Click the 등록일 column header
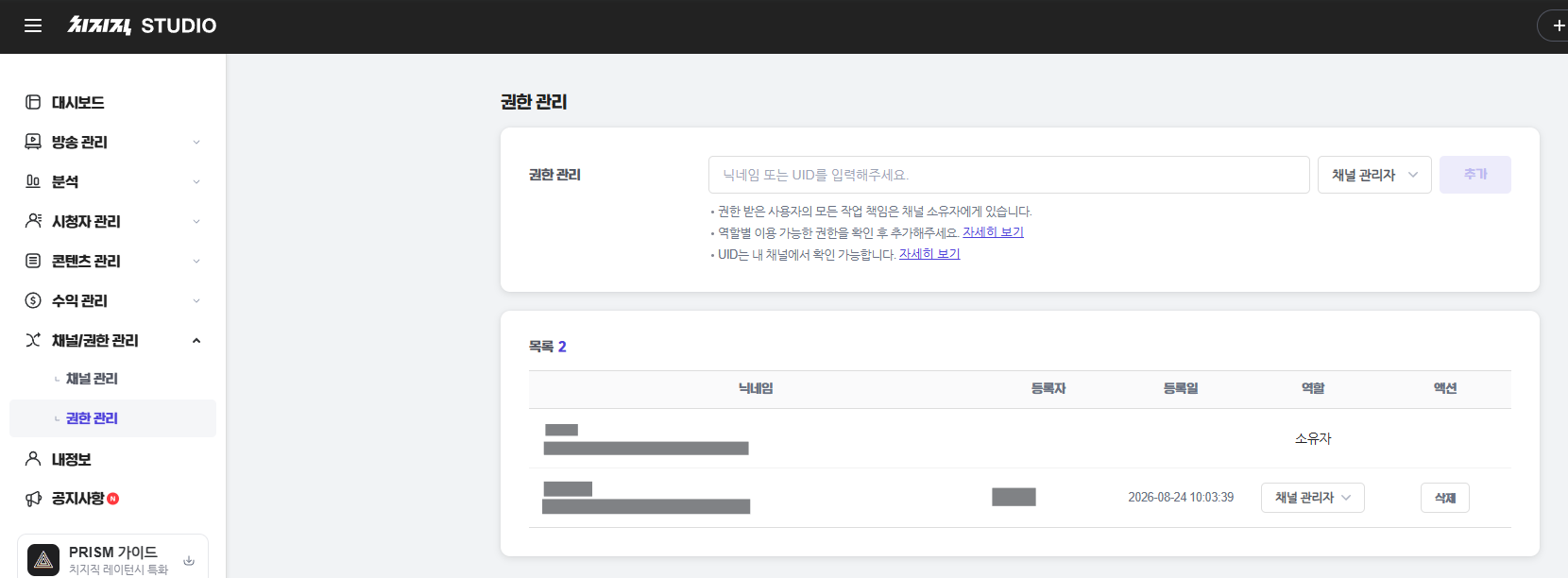1568x578 pixels. pos(1181,388)
